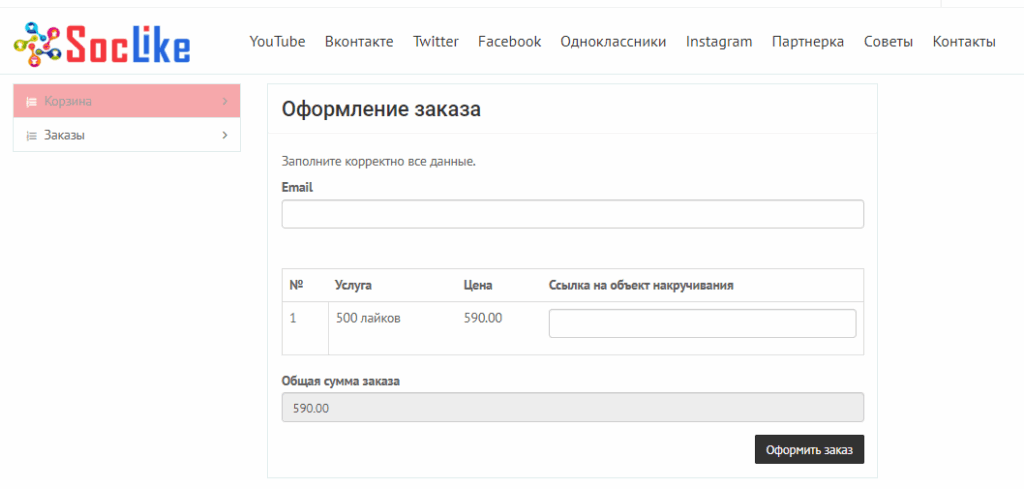The width and height of the screenshot is (1024, 489).
Task: Open the Контакты page
Action: (x=963, y=41)
